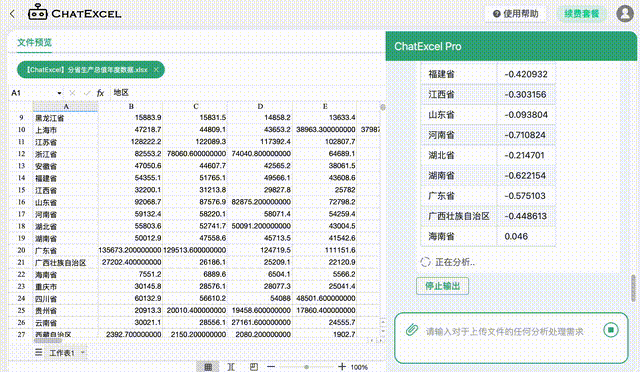Click spreadsheet cell 广西壮族自治区
640x372 pixels.
[x=65, y=263]
